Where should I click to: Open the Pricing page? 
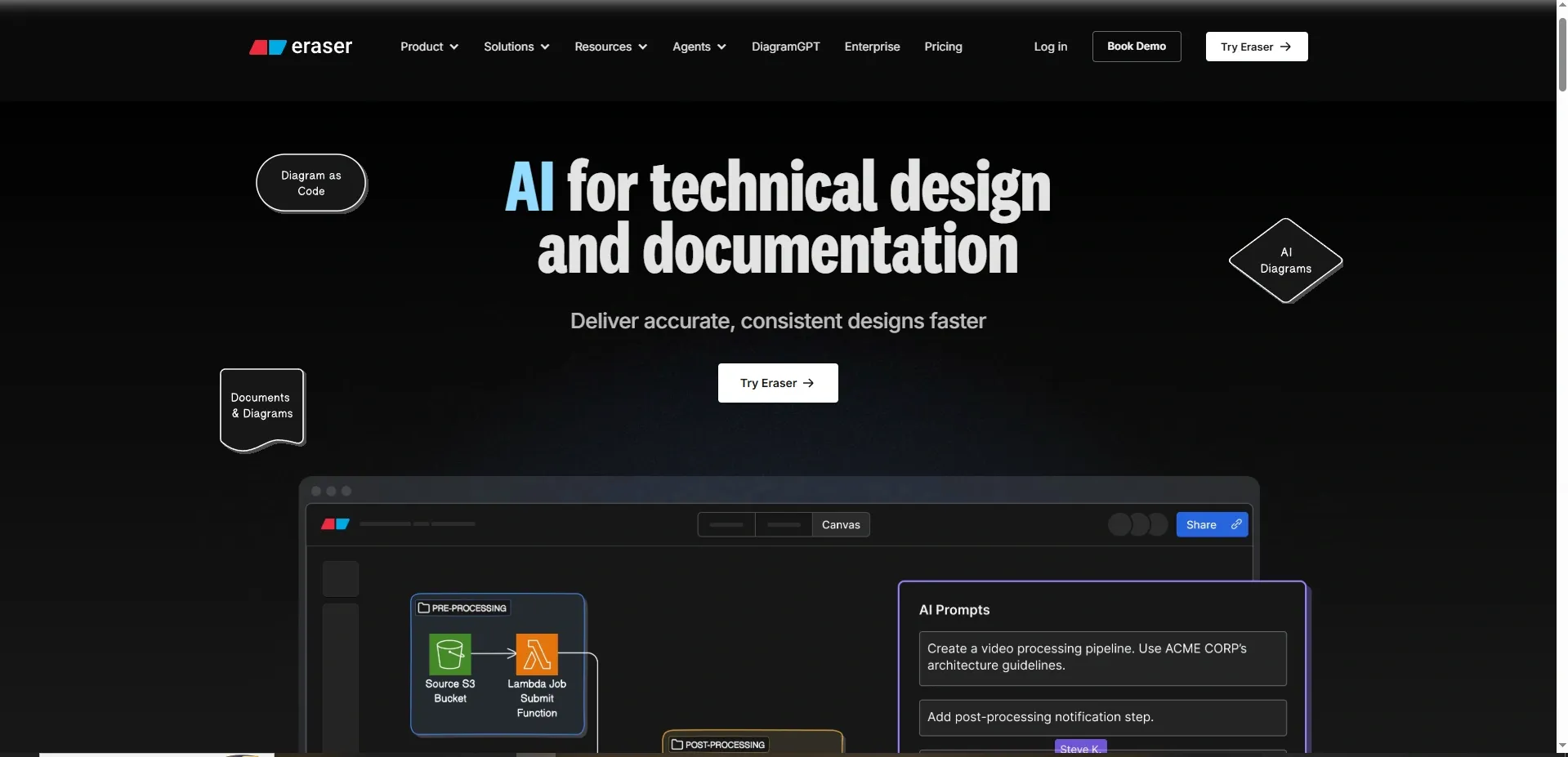pos(943,47)
